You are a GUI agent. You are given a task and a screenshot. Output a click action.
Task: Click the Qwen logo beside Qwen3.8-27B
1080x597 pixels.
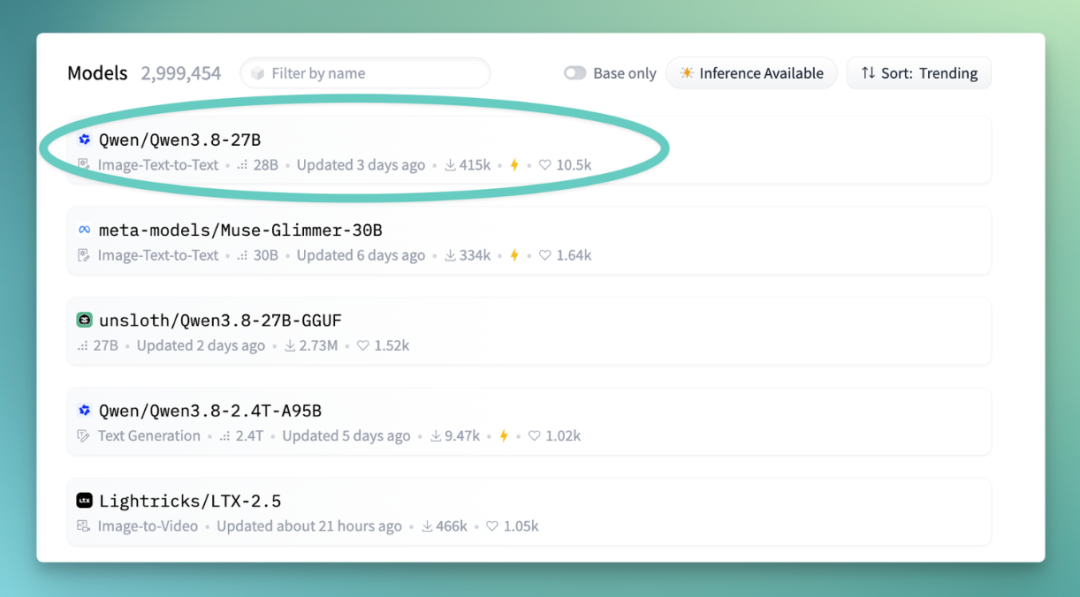(84, 139)
